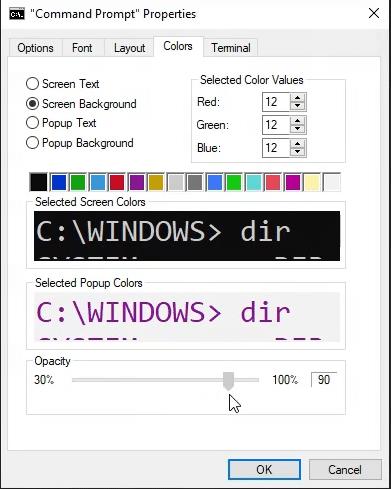Image resolution: width=391 pixels, height=489 pixels.
Task: Click the Green value input field
Action: coord(276,125)
